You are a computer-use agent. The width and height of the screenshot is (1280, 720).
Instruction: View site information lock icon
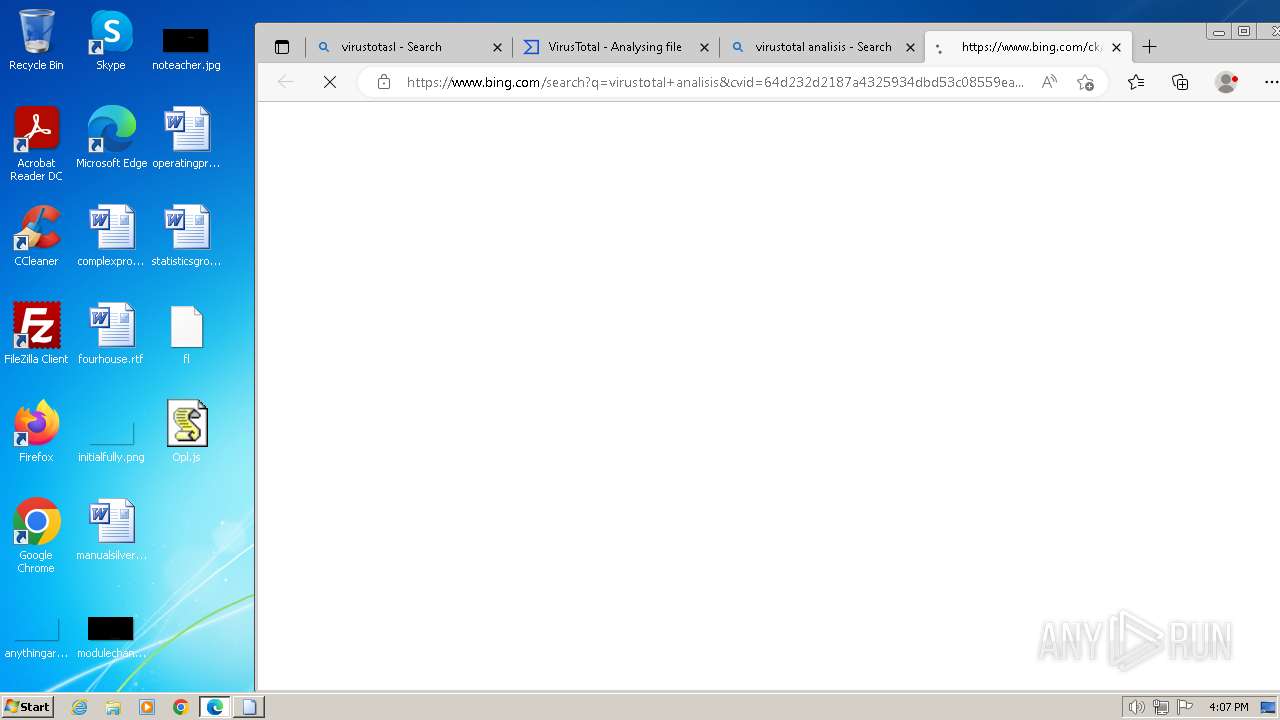click(x=384, y=82)
